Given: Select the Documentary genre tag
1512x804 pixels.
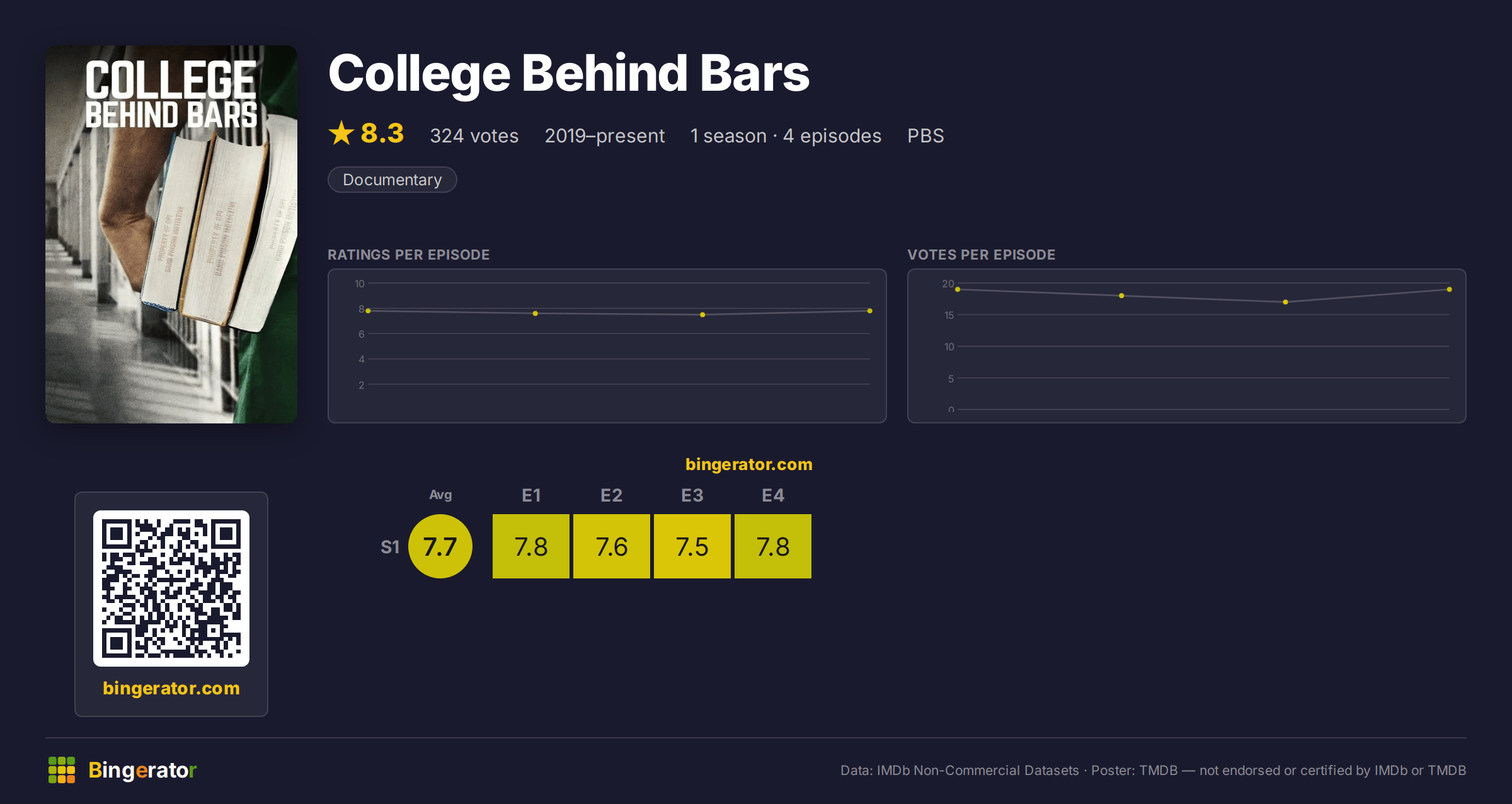Looking at the screenshot, I should click(392, 180).
